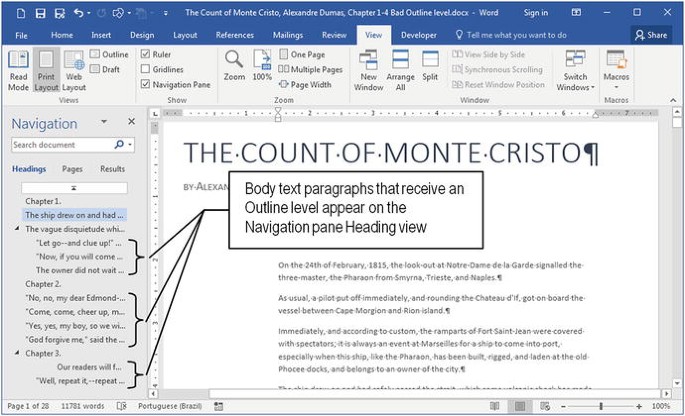Open the Review ribbon tab
The height and width of the screenshot is (416, 685).
(334, 35)
